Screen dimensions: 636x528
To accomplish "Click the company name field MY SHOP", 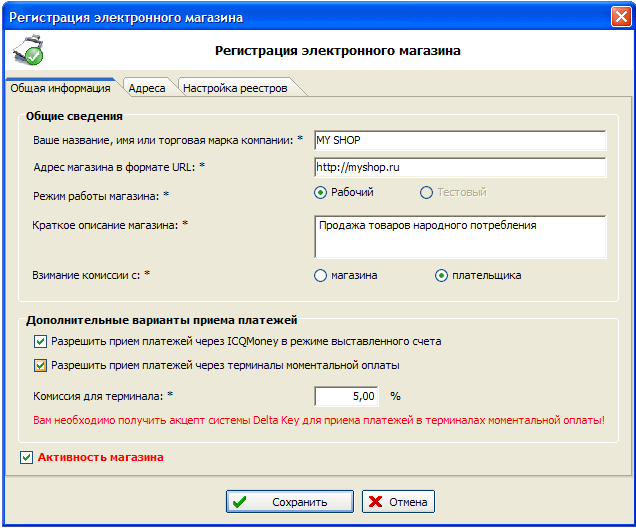I will coord(459,140).
